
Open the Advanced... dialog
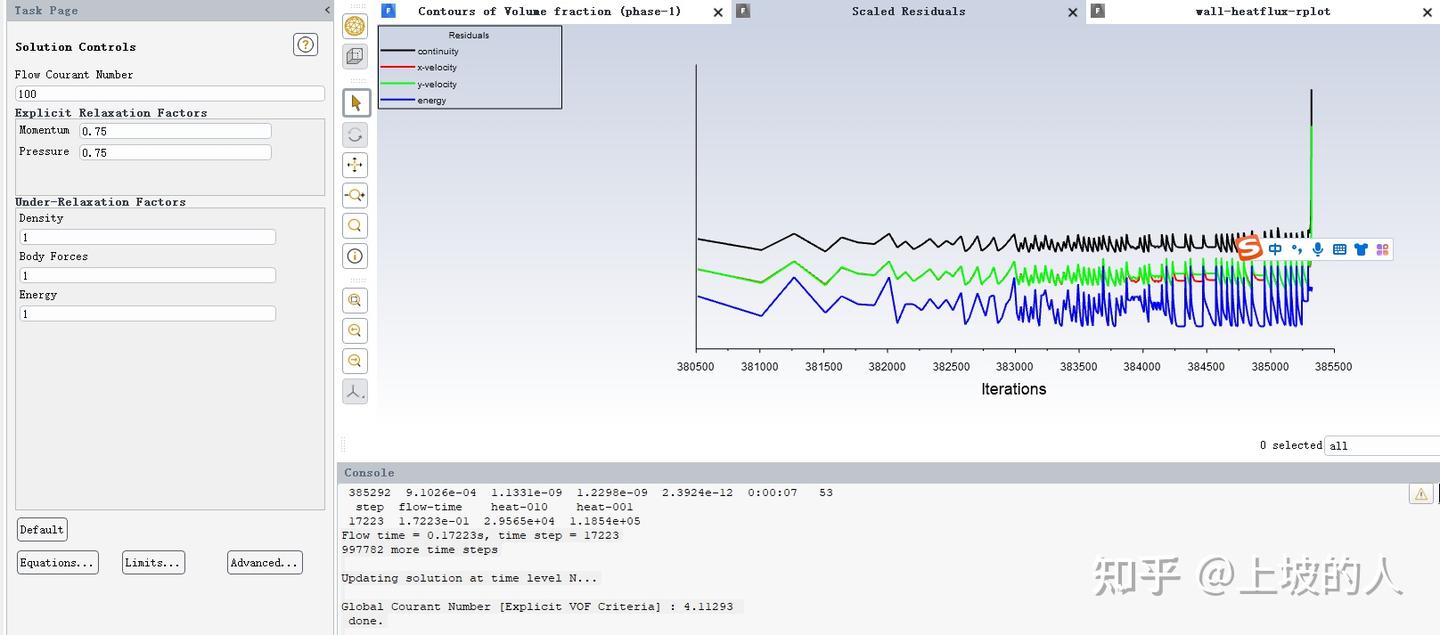[x=264, y=562]
